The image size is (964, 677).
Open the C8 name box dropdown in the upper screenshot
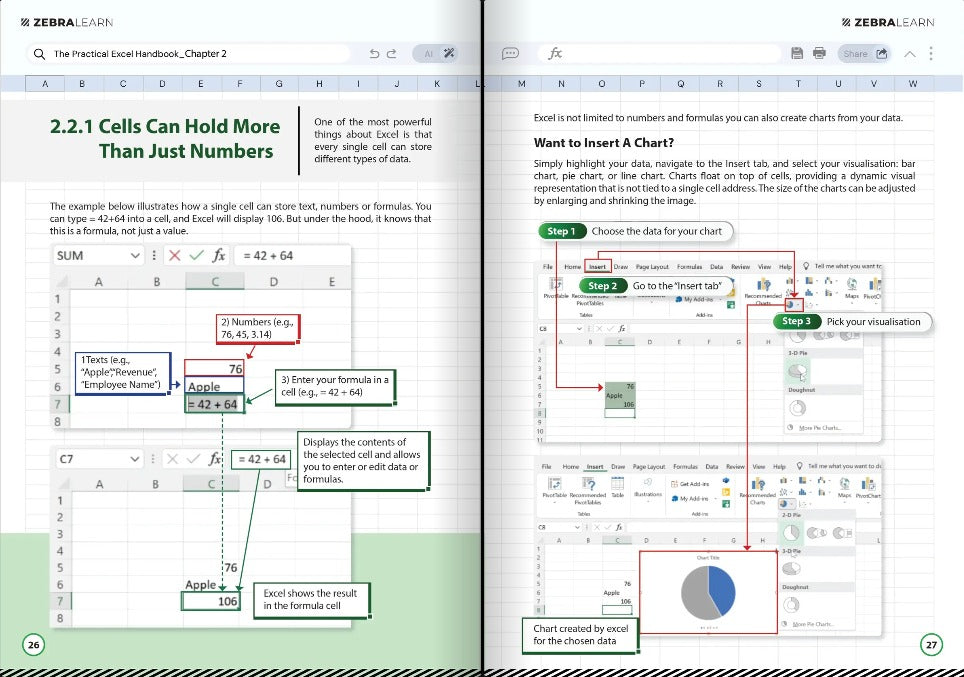pos(579,329)
